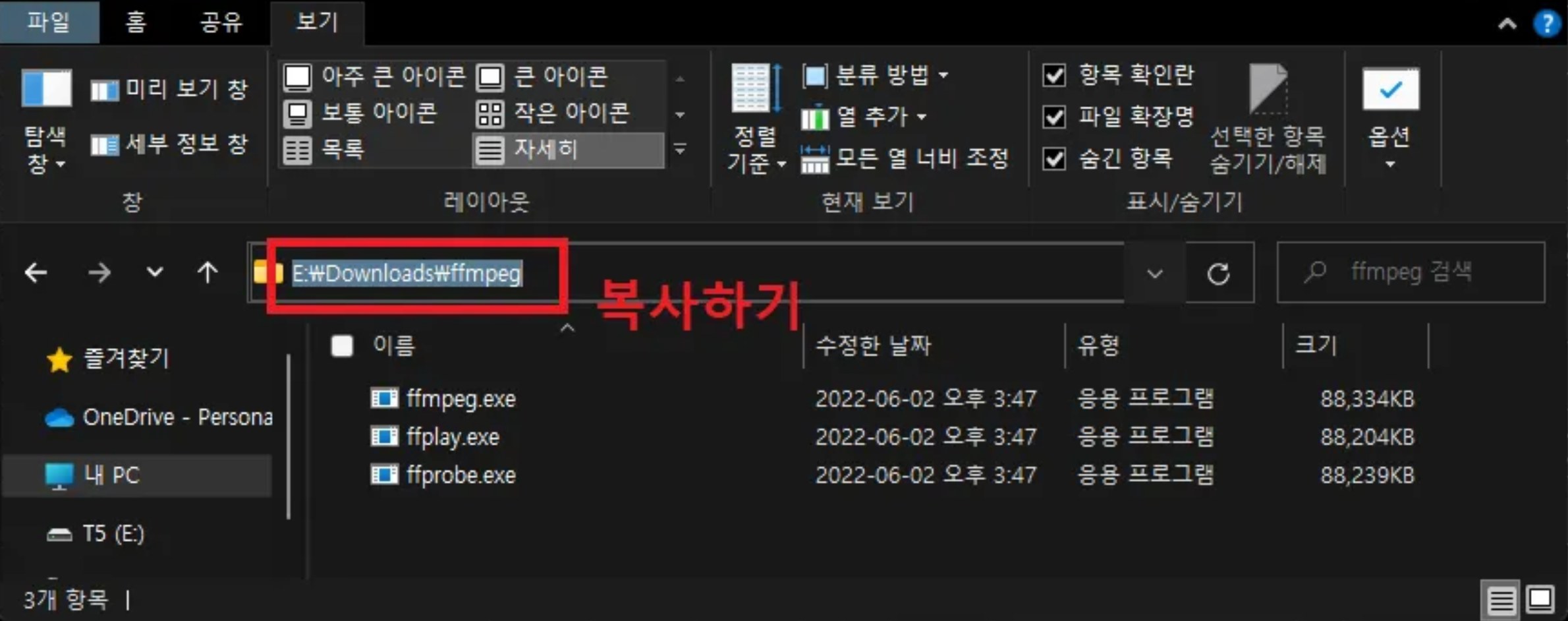Select the ffplay.exe file
The height and width of the screenshot is (621, 1568).
click(x=453, y=437)
